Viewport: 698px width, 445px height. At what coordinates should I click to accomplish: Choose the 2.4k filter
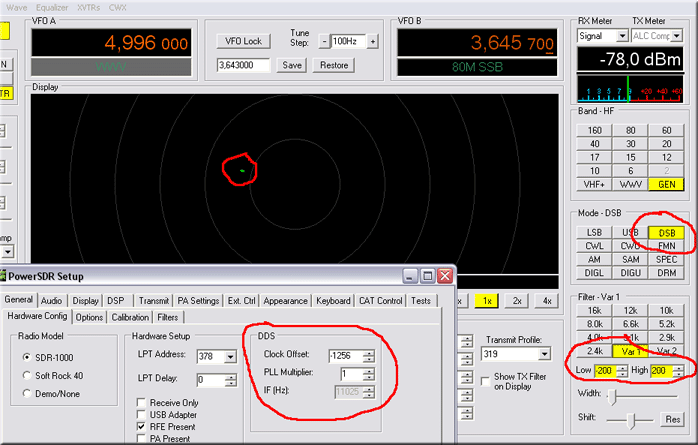[x=595, y=351]
